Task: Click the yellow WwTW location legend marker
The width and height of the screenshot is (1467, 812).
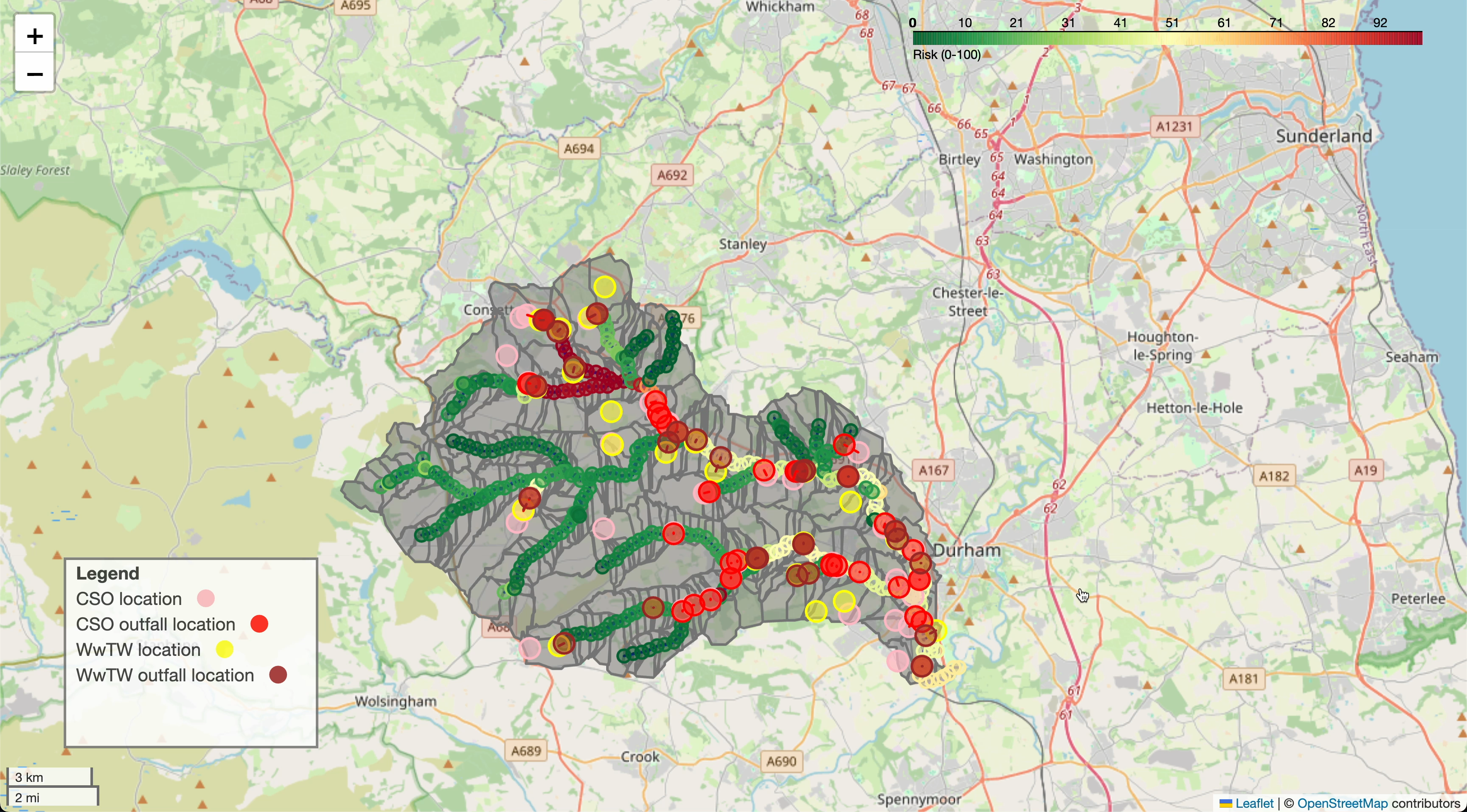Action: coord(225,649)
